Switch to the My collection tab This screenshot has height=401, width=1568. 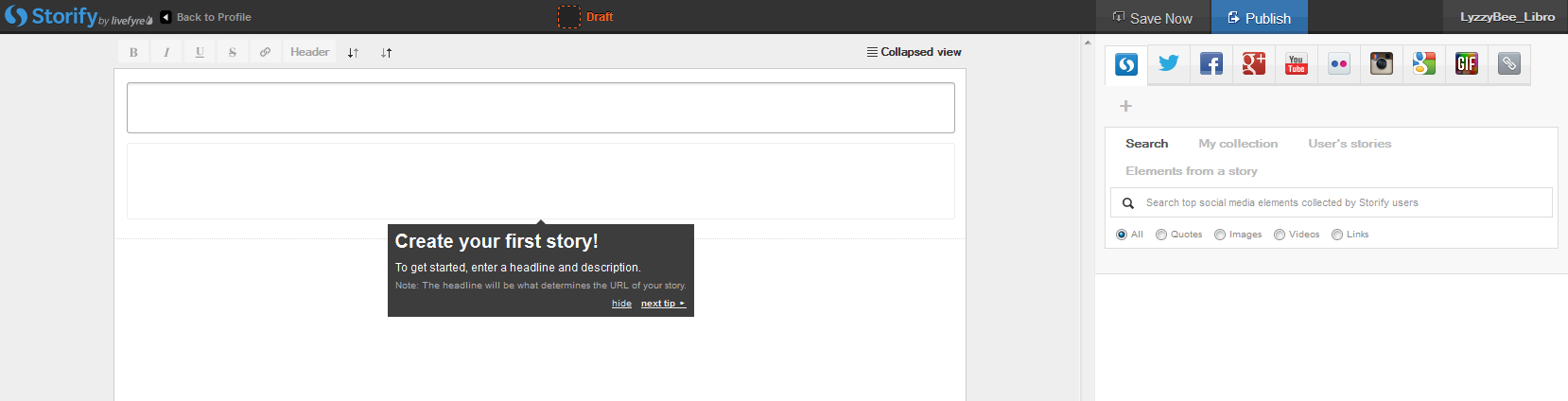(1238, 144)
